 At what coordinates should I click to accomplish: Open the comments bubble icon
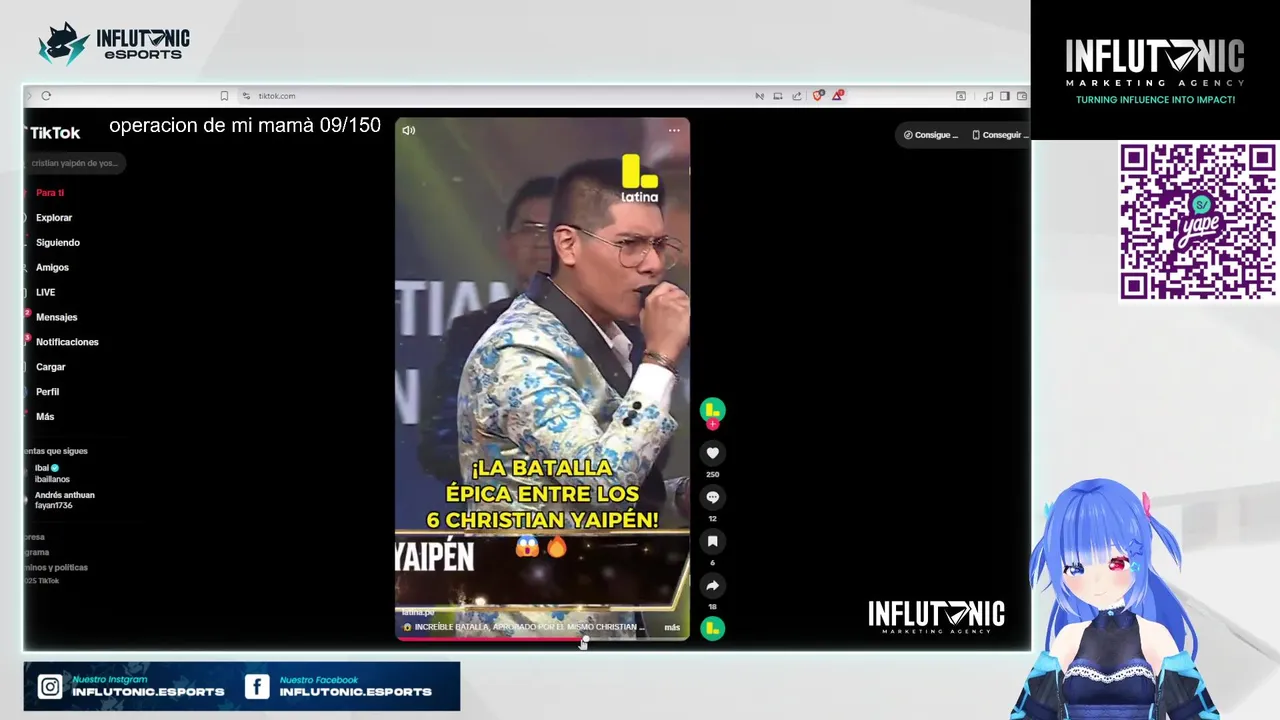(x=712, y=497)
